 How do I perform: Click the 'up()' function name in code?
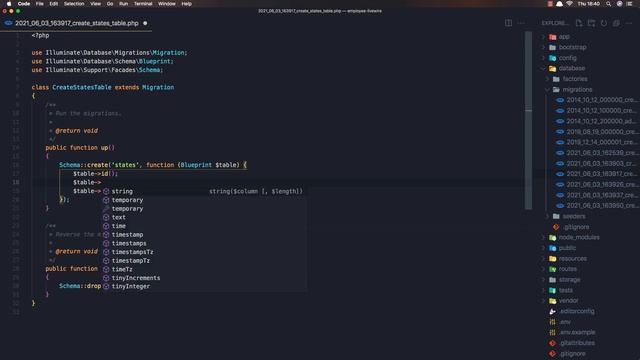click(x=107, y=148)
